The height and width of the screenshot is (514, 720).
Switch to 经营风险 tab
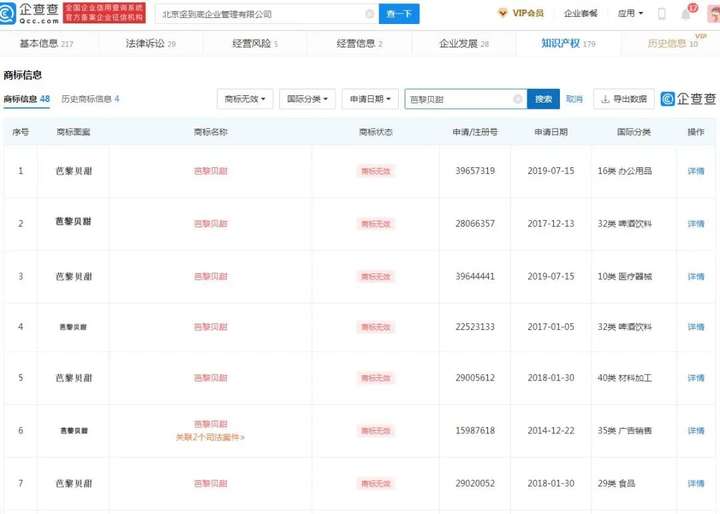click(x=255, y=44)
